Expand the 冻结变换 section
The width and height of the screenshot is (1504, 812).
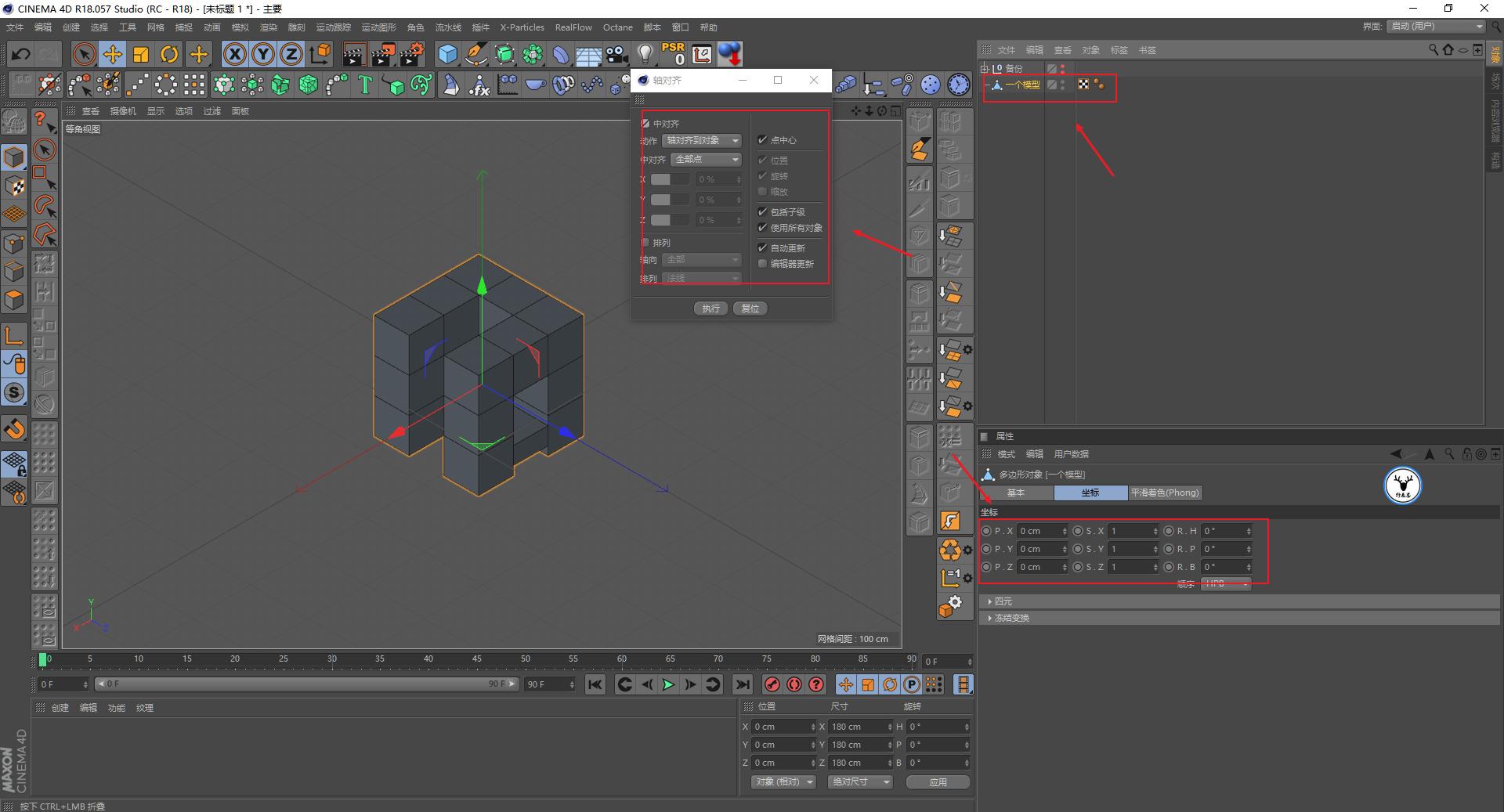point(1011,618)
